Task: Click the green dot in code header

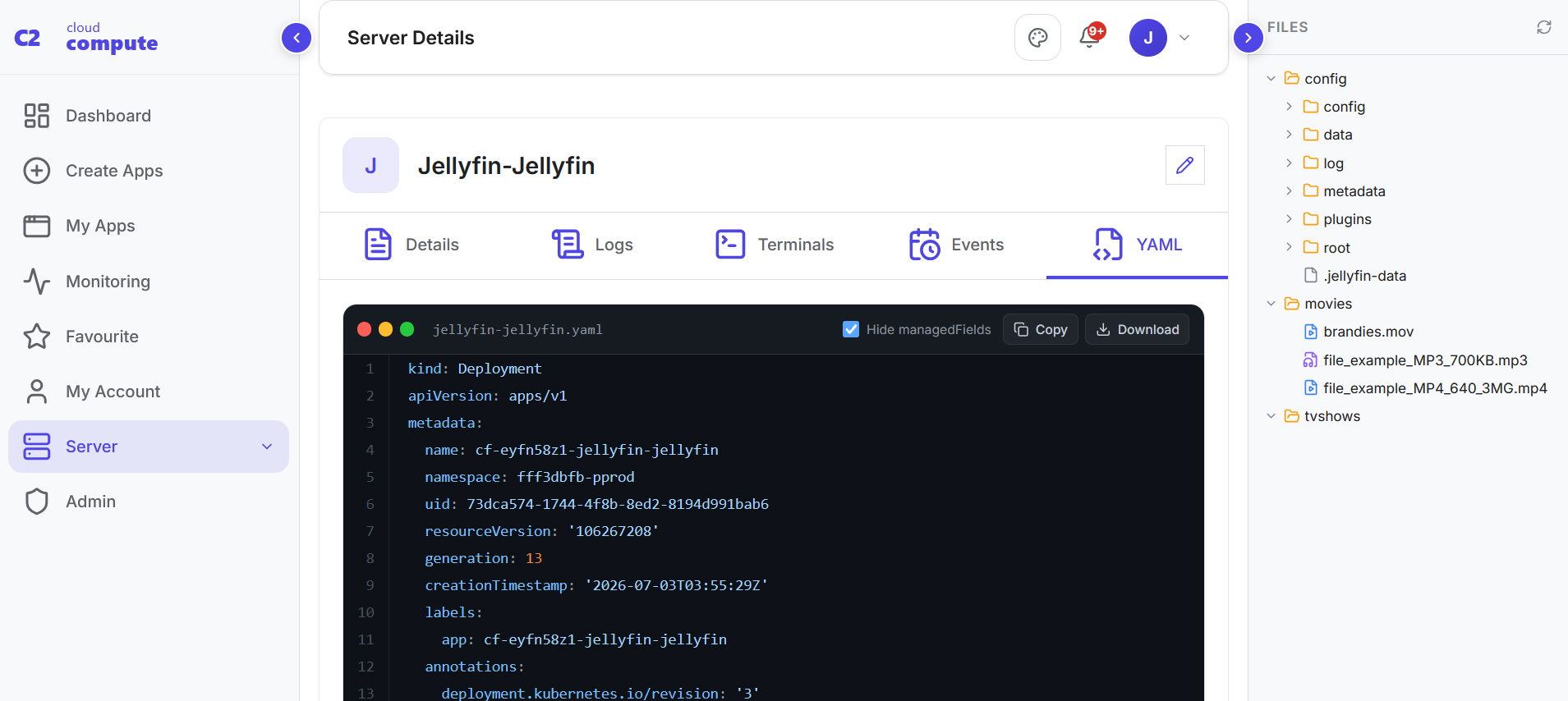Action: click(x=407, y=329)
